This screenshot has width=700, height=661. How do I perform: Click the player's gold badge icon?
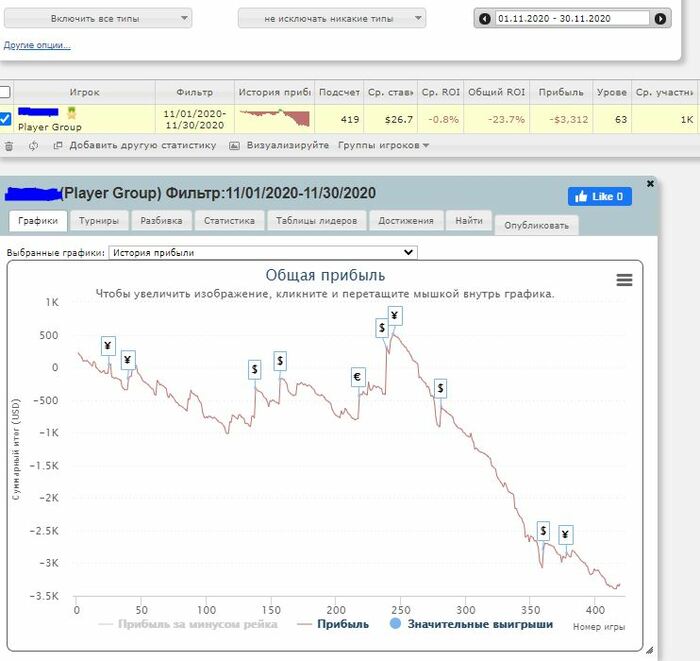click(x=71, y=112)
